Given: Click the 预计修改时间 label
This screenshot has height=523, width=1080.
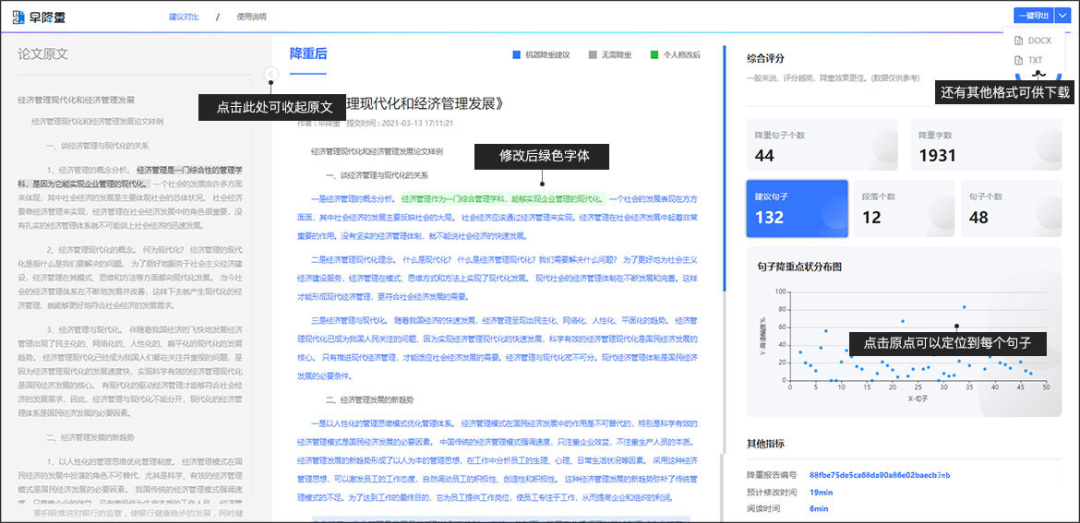Looking at the screenshot, I should point(771,492).
